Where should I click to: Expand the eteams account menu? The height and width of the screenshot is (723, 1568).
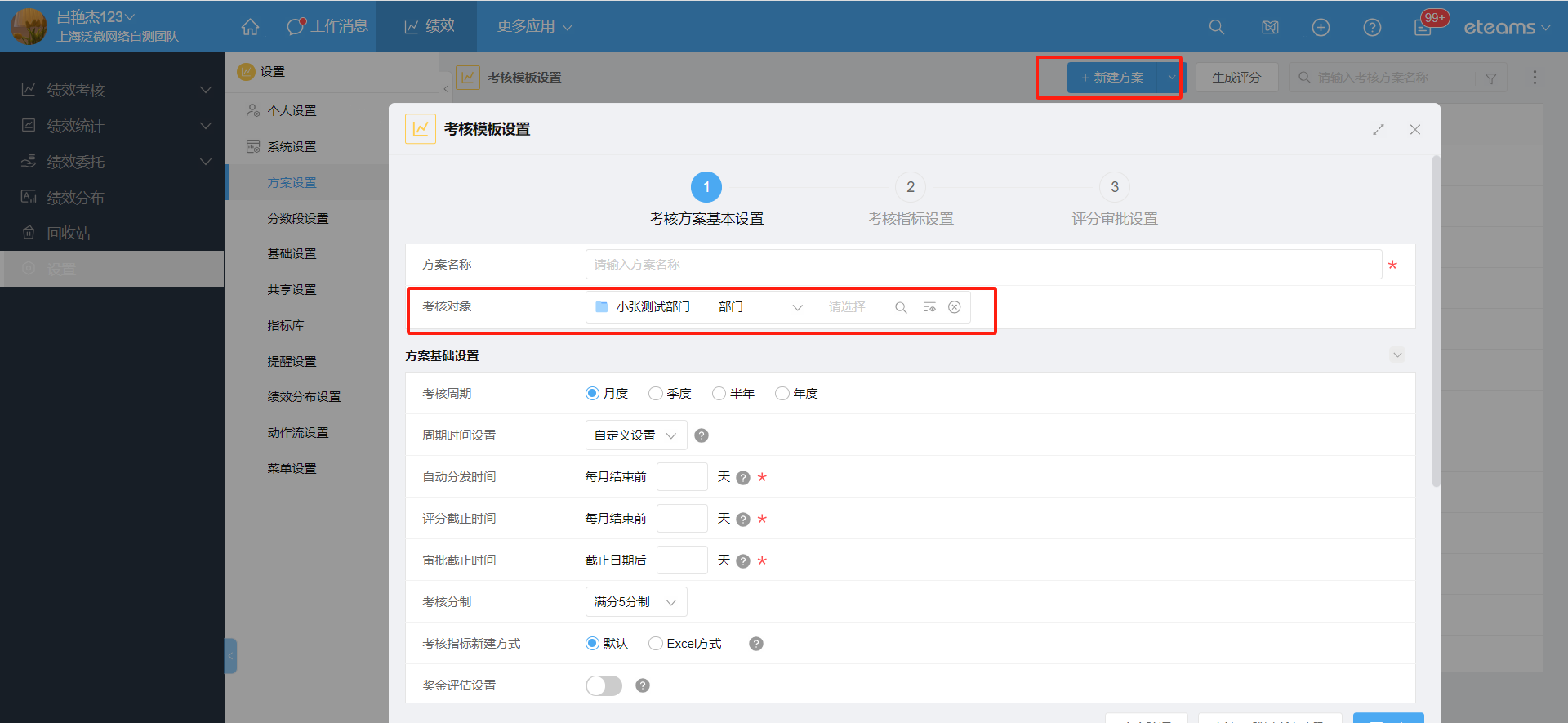click(x=1507, y=27)
